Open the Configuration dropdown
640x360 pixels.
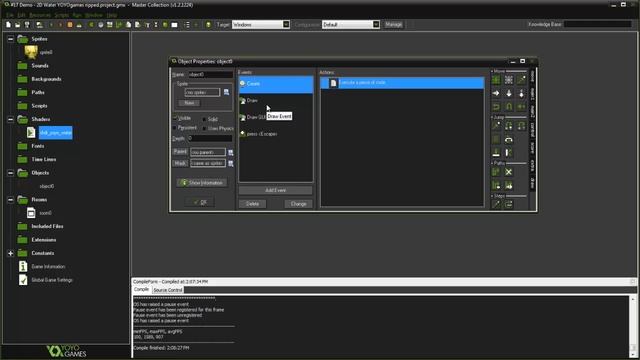[376, 24]
